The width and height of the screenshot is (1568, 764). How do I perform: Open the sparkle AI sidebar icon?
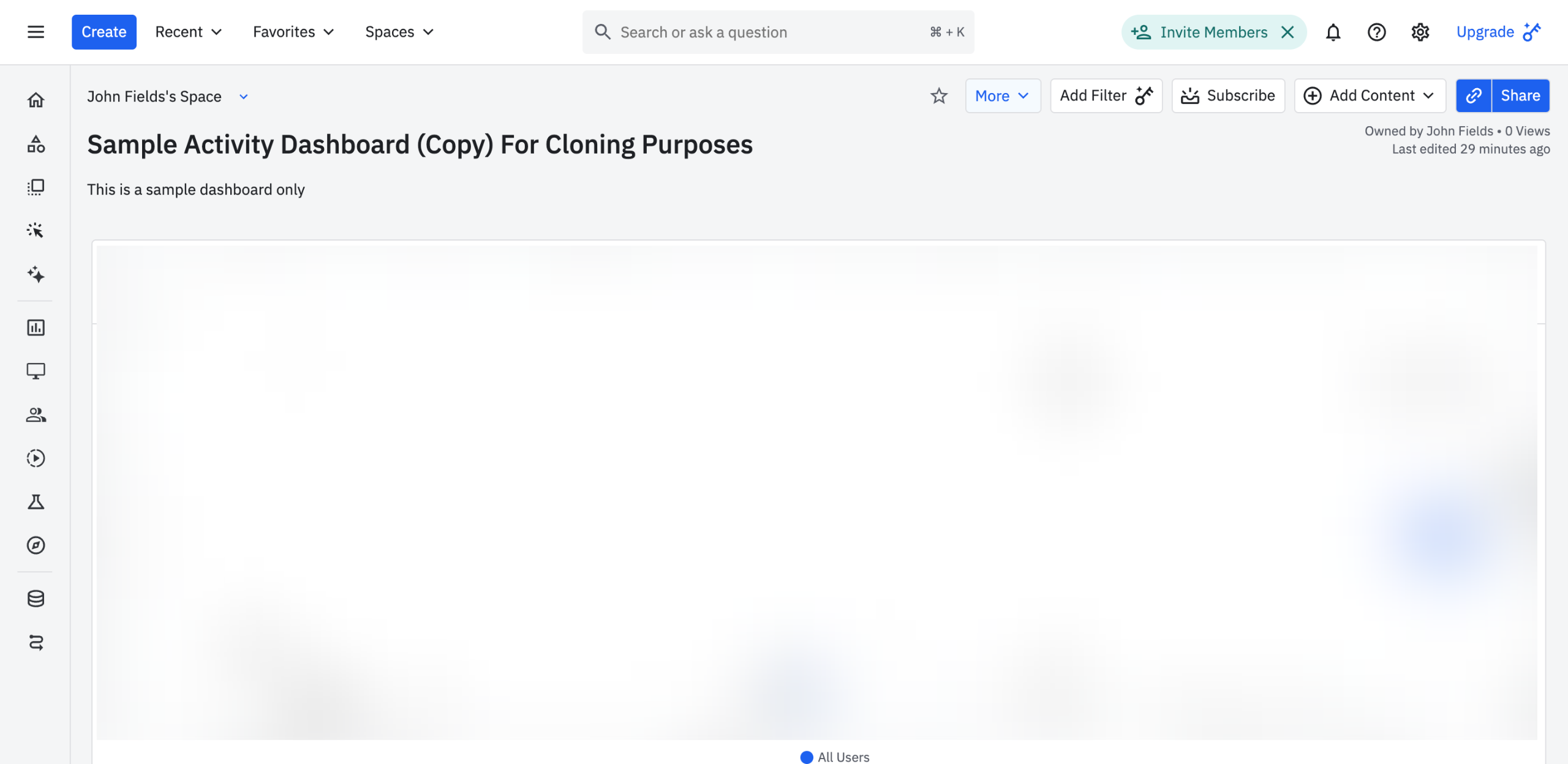click(x=36, y=274)
